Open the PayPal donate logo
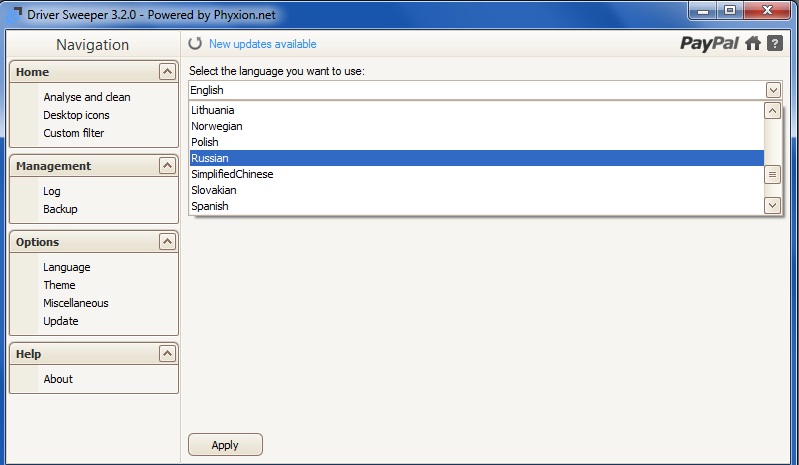799x465 pixels. 709,44
